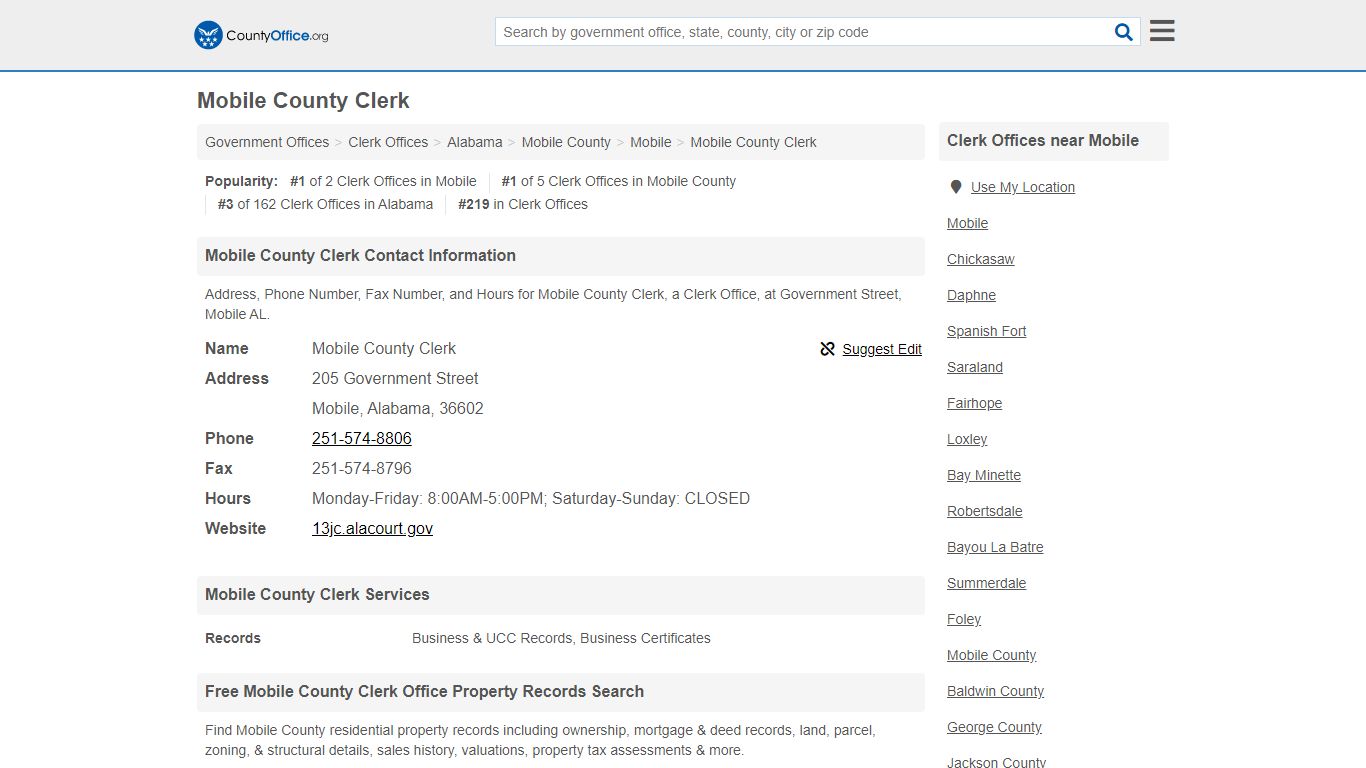Click Mobile County Clerk Services heading

tap(317, 595)
